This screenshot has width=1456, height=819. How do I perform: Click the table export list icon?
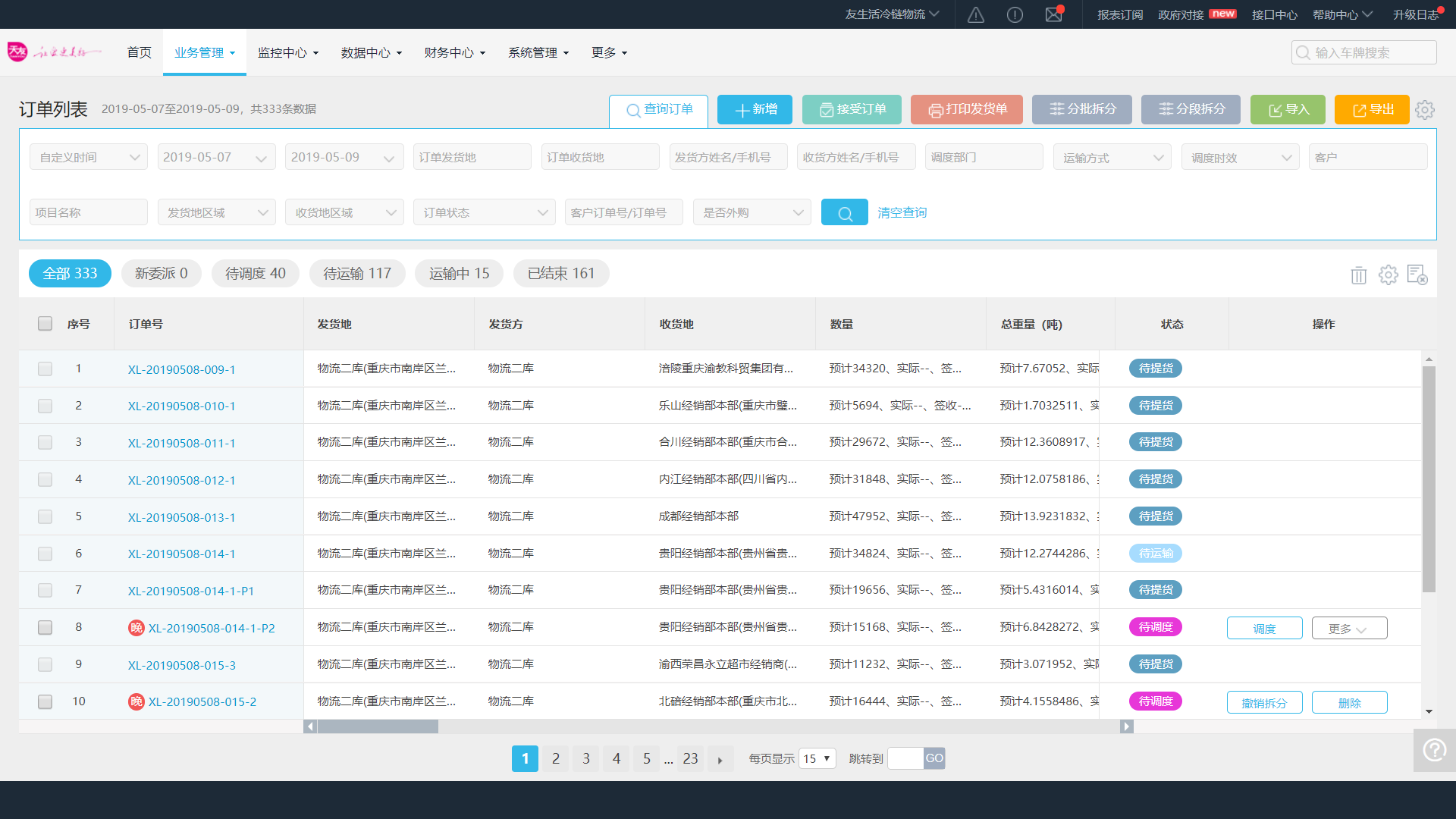(1417, 275)
